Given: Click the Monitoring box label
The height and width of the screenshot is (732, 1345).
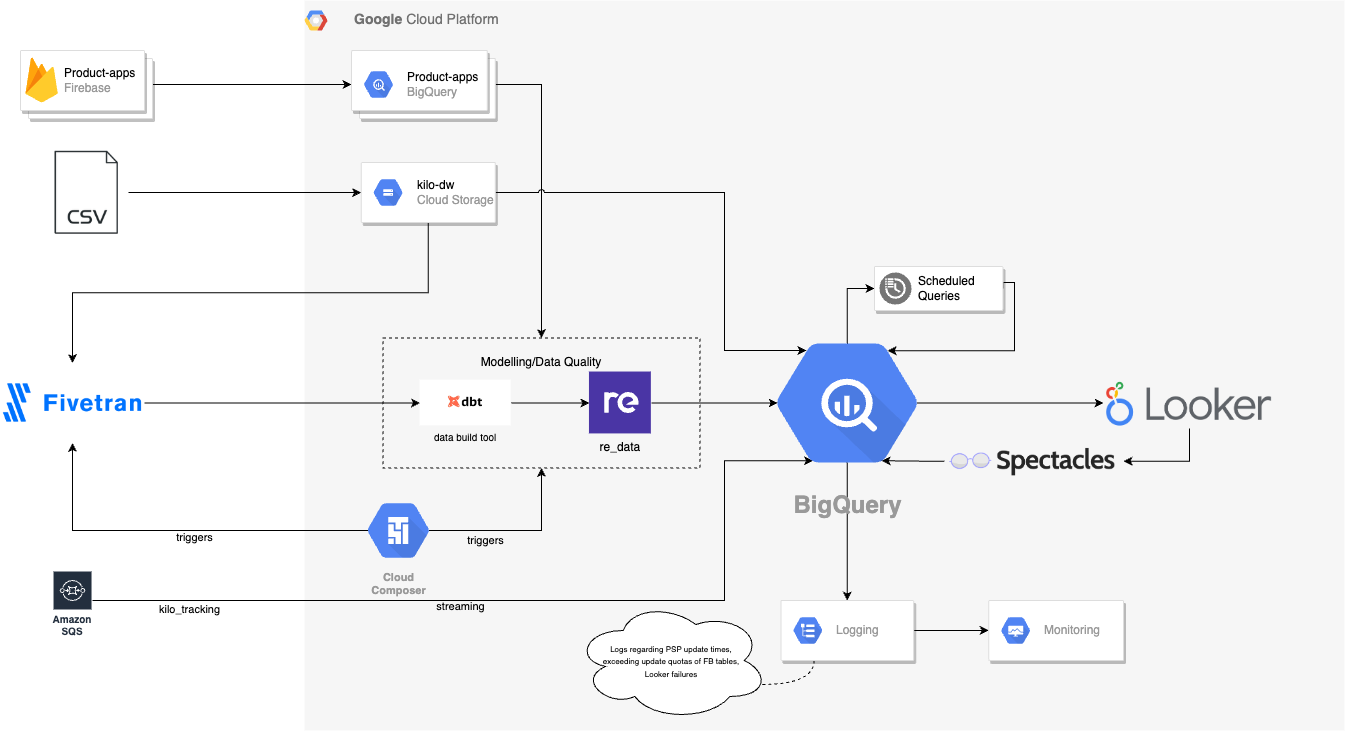Looking at the screenshot, I should [1071, 630].
